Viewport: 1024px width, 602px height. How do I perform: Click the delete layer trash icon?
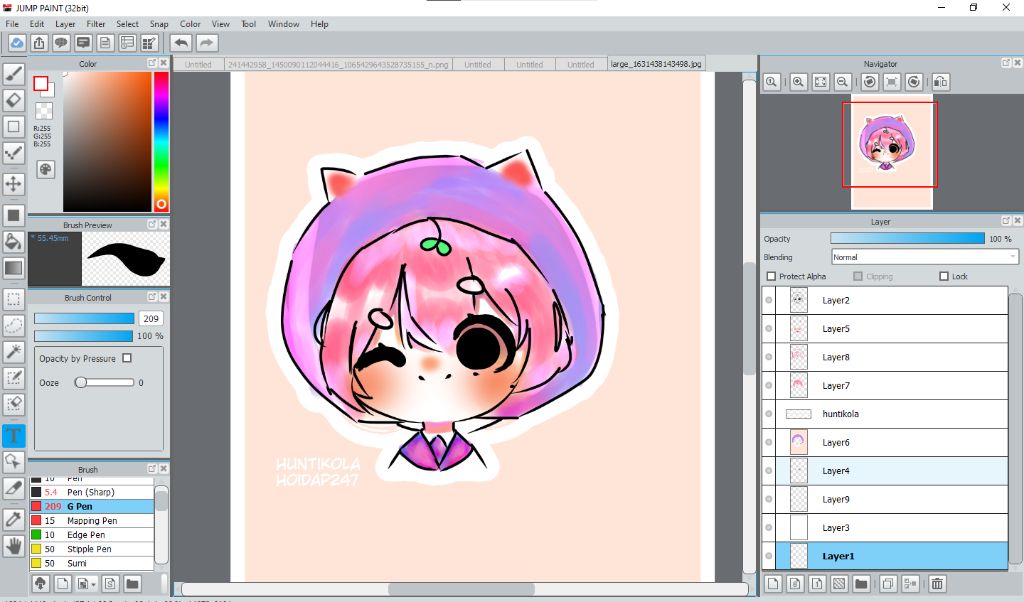[x=937, y=583]
